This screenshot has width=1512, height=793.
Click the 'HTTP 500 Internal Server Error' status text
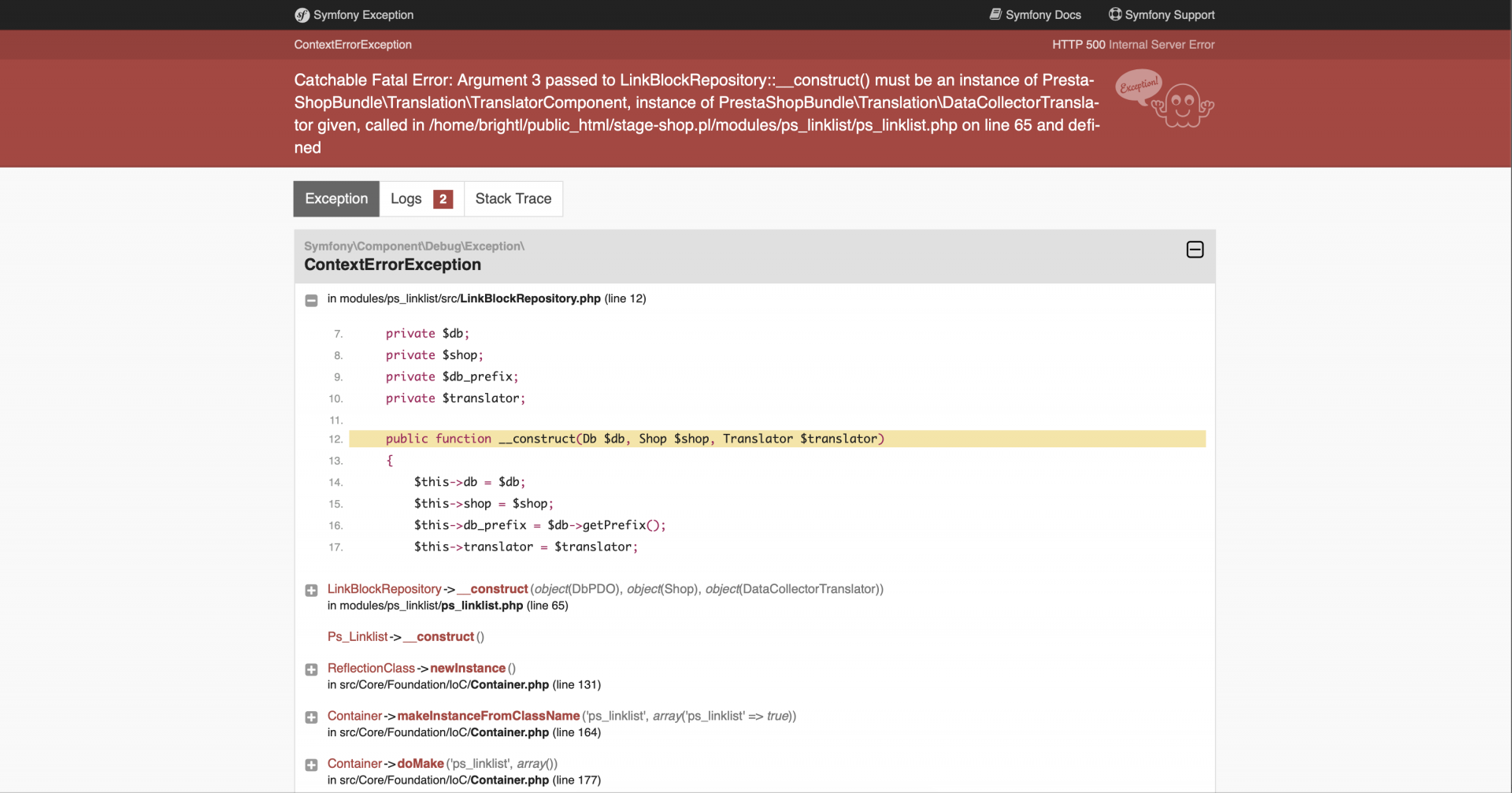(x=1133, y=45)
